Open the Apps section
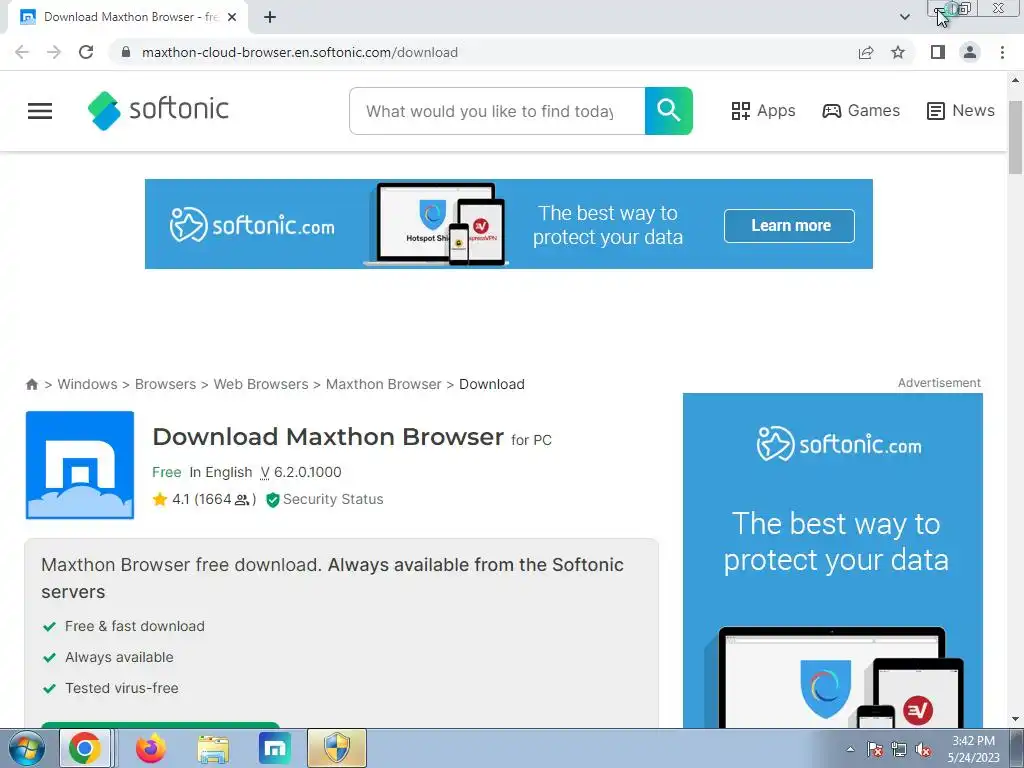This screenshot has height=768, width=1024. pos(763,111)
